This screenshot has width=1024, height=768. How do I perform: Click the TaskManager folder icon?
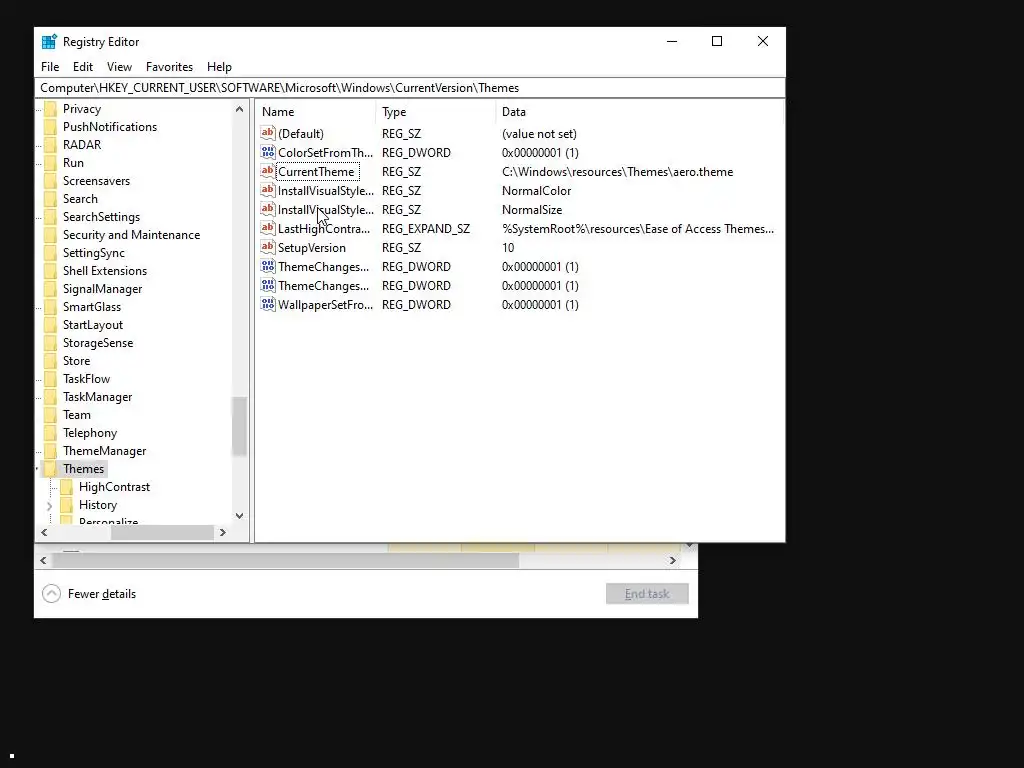pyautogui.click(x=50, y=397)
